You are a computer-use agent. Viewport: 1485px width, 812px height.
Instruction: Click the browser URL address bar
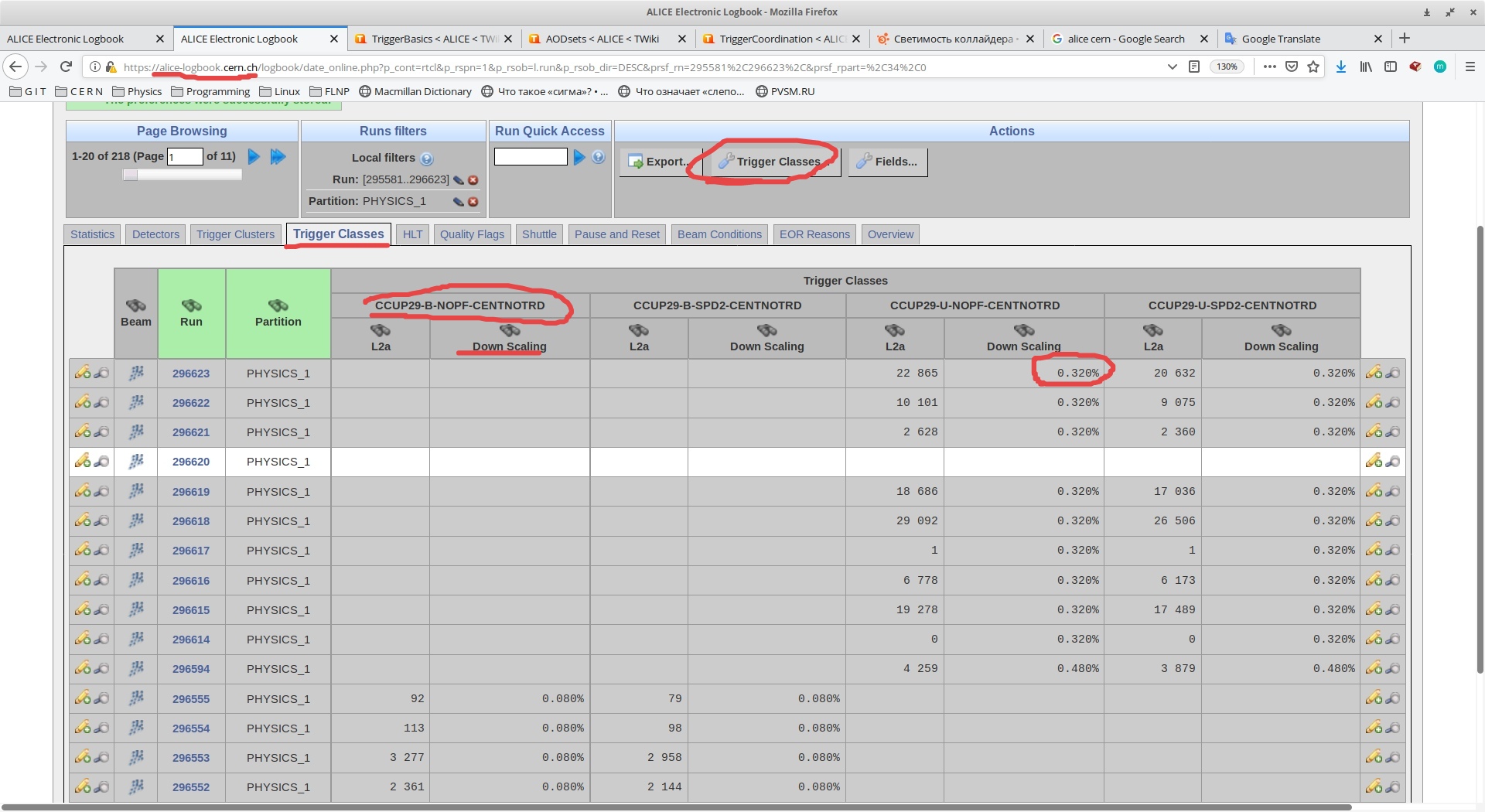[x=642, y=67]
